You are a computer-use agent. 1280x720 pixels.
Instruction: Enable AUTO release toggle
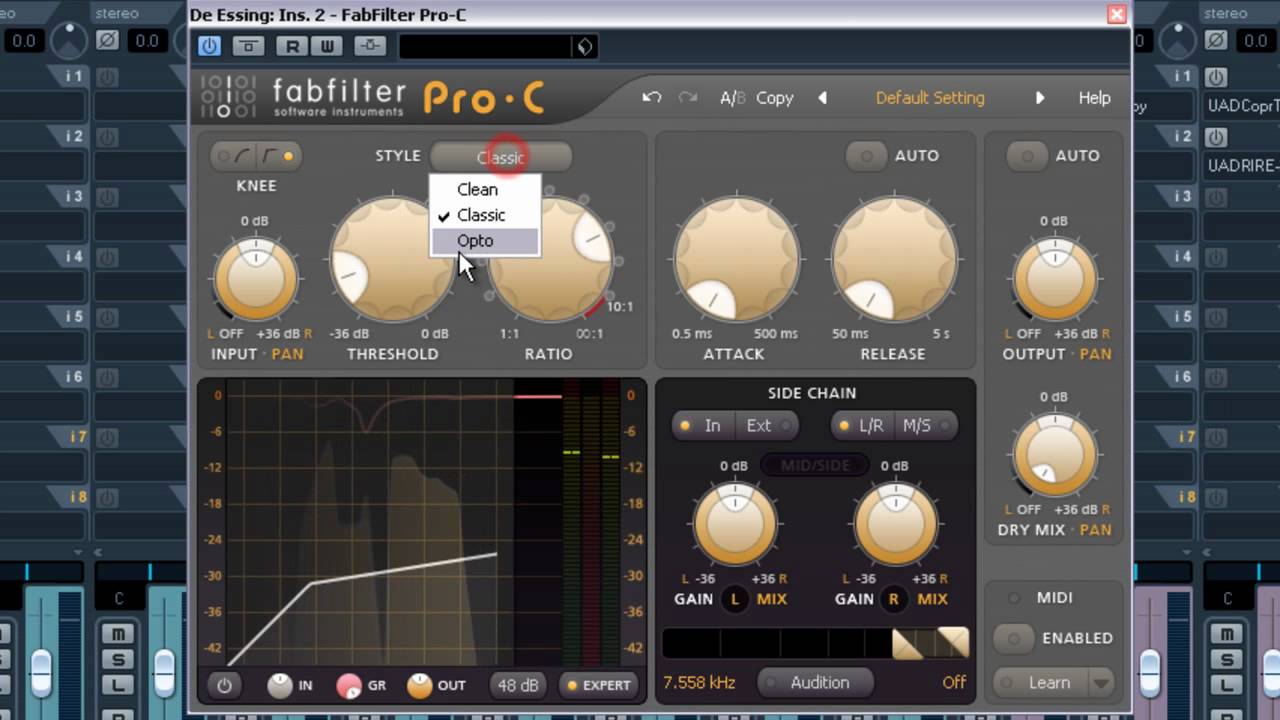click(867, 156)
